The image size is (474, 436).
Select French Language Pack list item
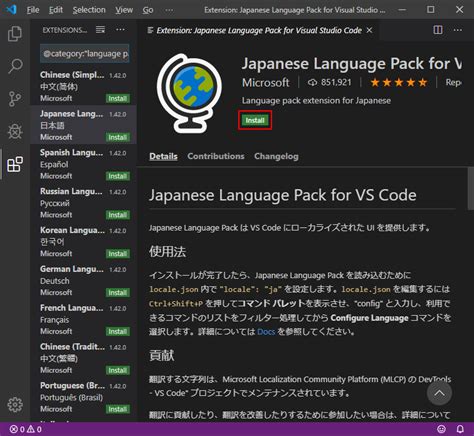(x=83, y=319)
